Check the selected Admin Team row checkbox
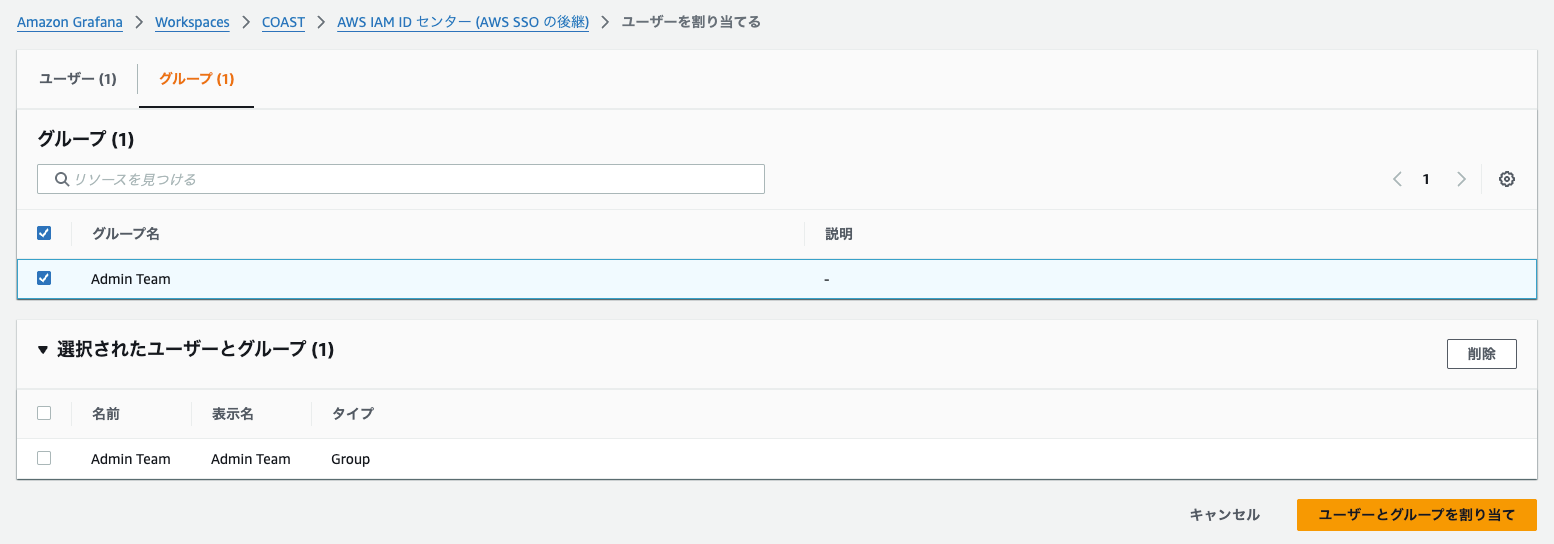Viewport: 1554px width, 544px height. tap(44, 458)
